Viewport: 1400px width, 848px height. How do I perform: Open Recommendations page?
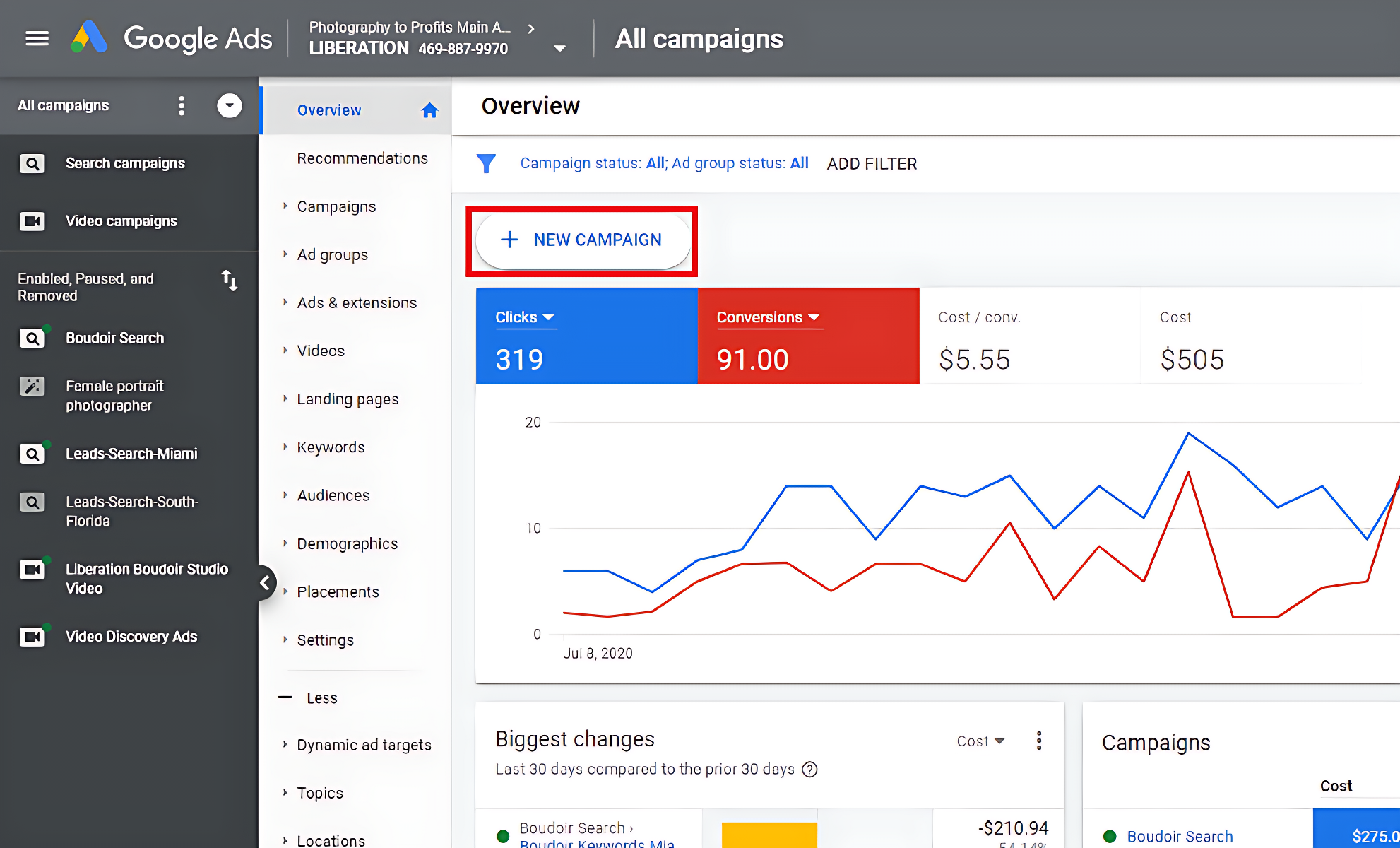[362, 158]
